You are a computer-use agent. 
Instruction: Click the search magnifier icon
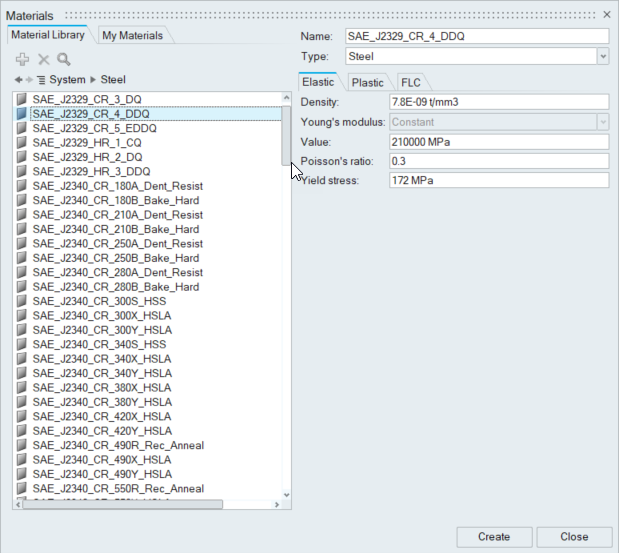[63, 60]
